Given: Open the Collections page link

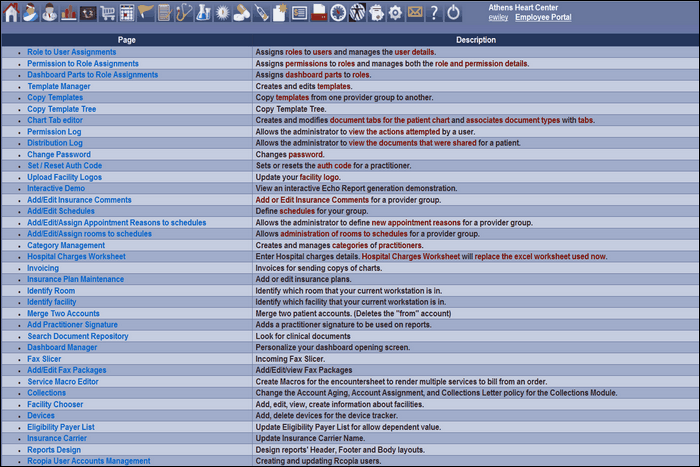Looking at the screenshot, I should pos(46,393).
